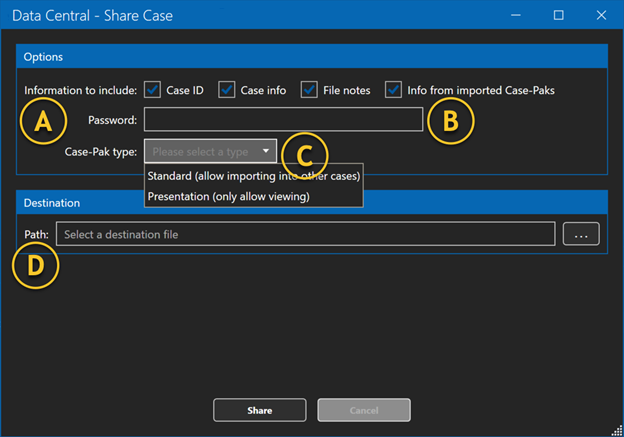Image resolution: width=624 pixels, height=437 pixels.
Task: Disable the File notes checkbox
Action: (x=309, y=90)
